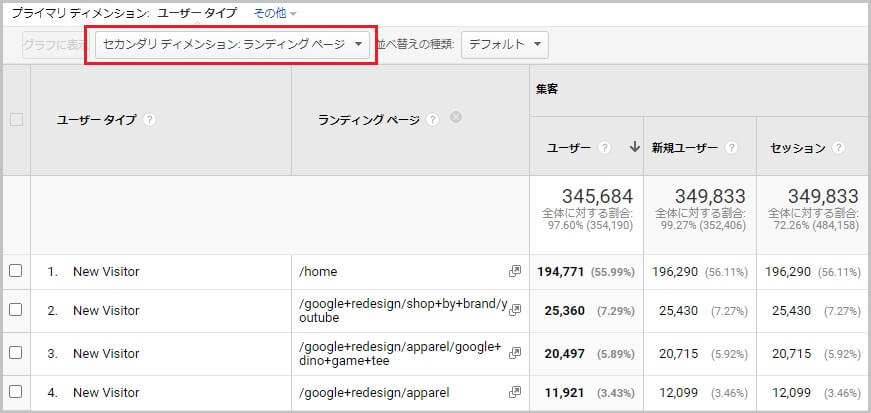Check the row 3 dino game tee checkbox

click(16, 352)
